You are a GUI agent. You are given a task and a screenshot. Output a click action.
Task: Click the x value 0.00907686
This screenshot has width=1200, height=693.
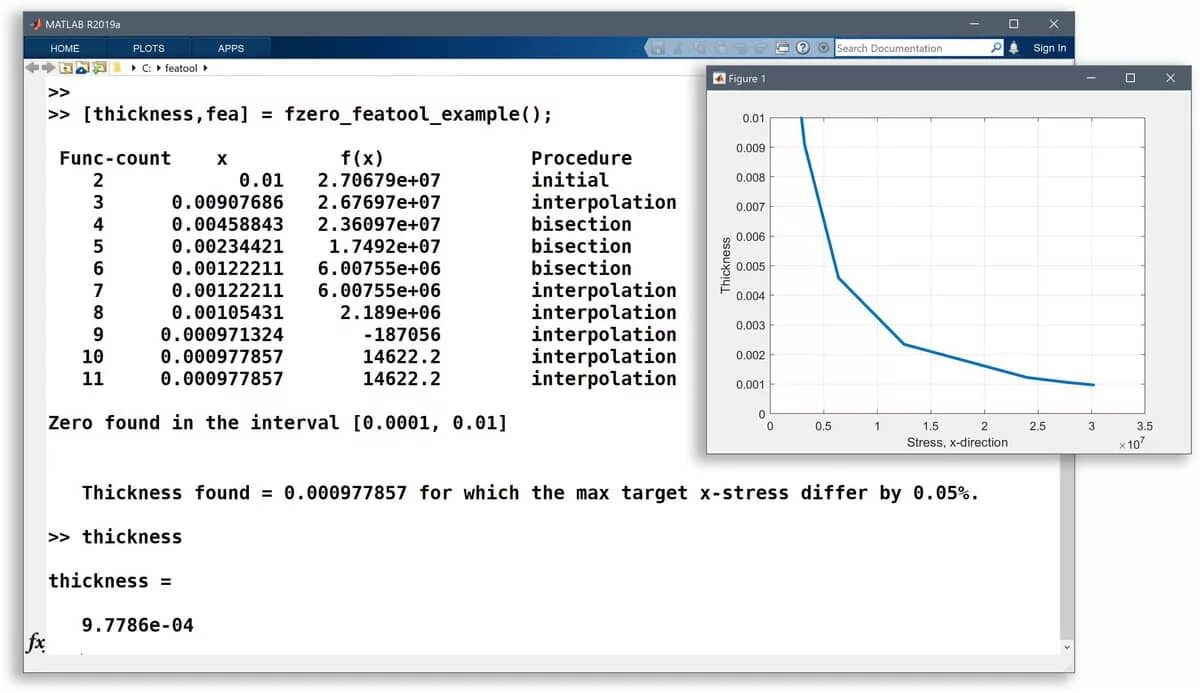coord(227,202)
